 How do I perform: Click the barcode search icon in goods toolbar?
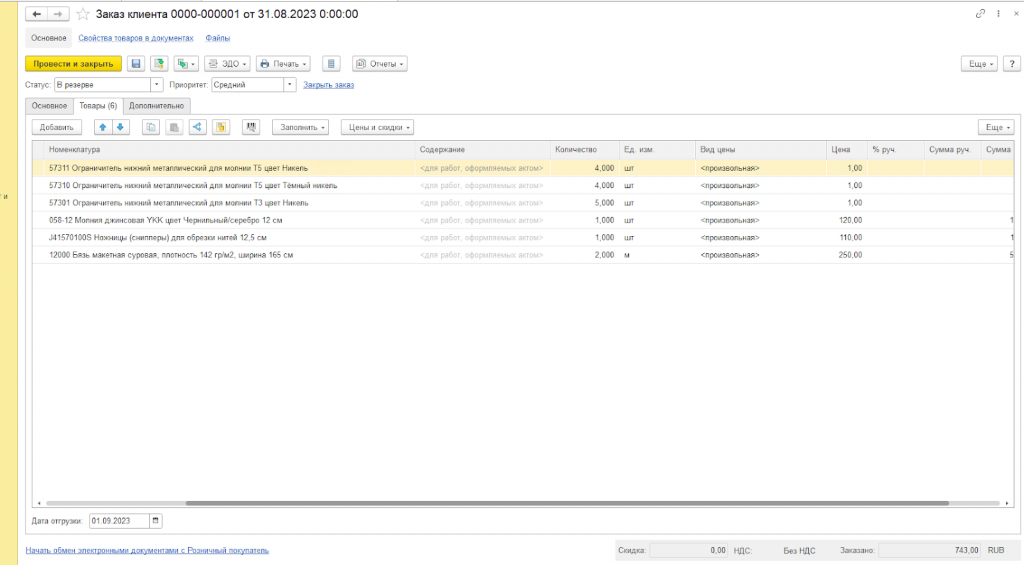point(250,127)
